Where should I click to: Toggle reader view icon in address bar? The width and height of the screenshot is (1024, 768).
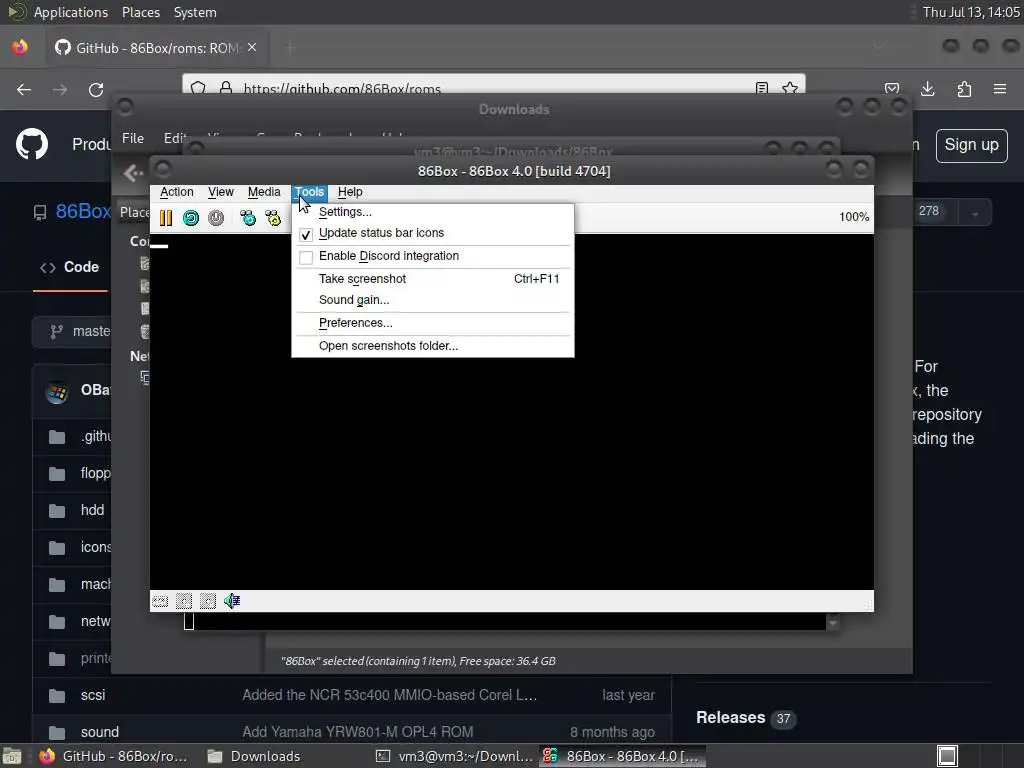pos(761,88)
